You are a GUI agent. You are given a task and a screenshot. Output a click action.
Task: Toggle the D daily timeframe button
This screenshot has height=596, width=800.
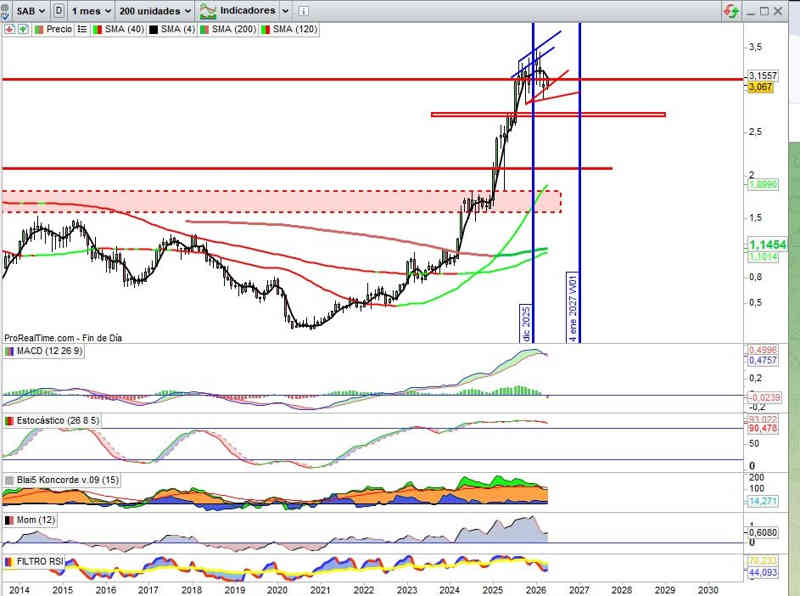[x=61, y=10]
